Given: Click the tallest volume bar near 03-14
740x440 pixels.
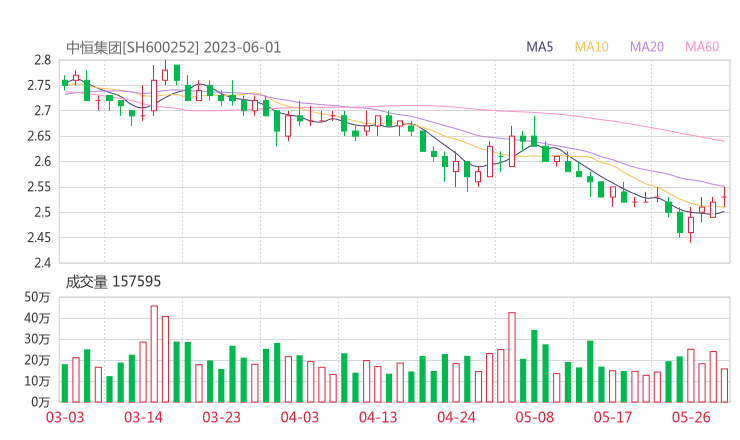Looking at the screenshot, I should 154,354.
